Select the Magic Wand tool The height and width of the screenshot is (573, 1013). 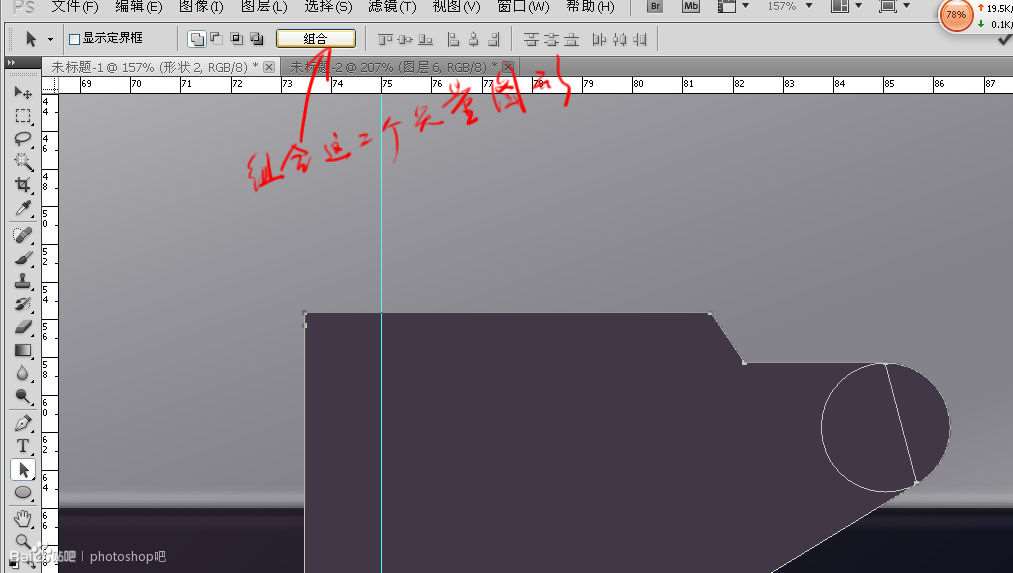pyautogui.click(x=23, y=161)
